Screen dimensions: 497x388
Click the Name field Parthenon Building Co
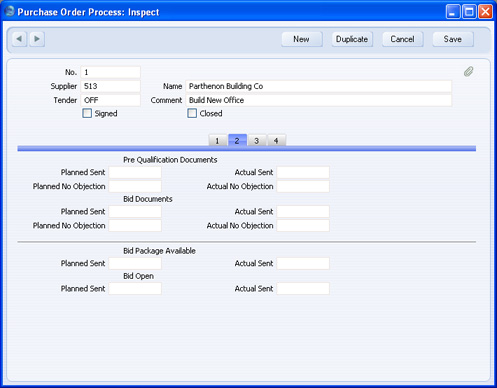319,86
